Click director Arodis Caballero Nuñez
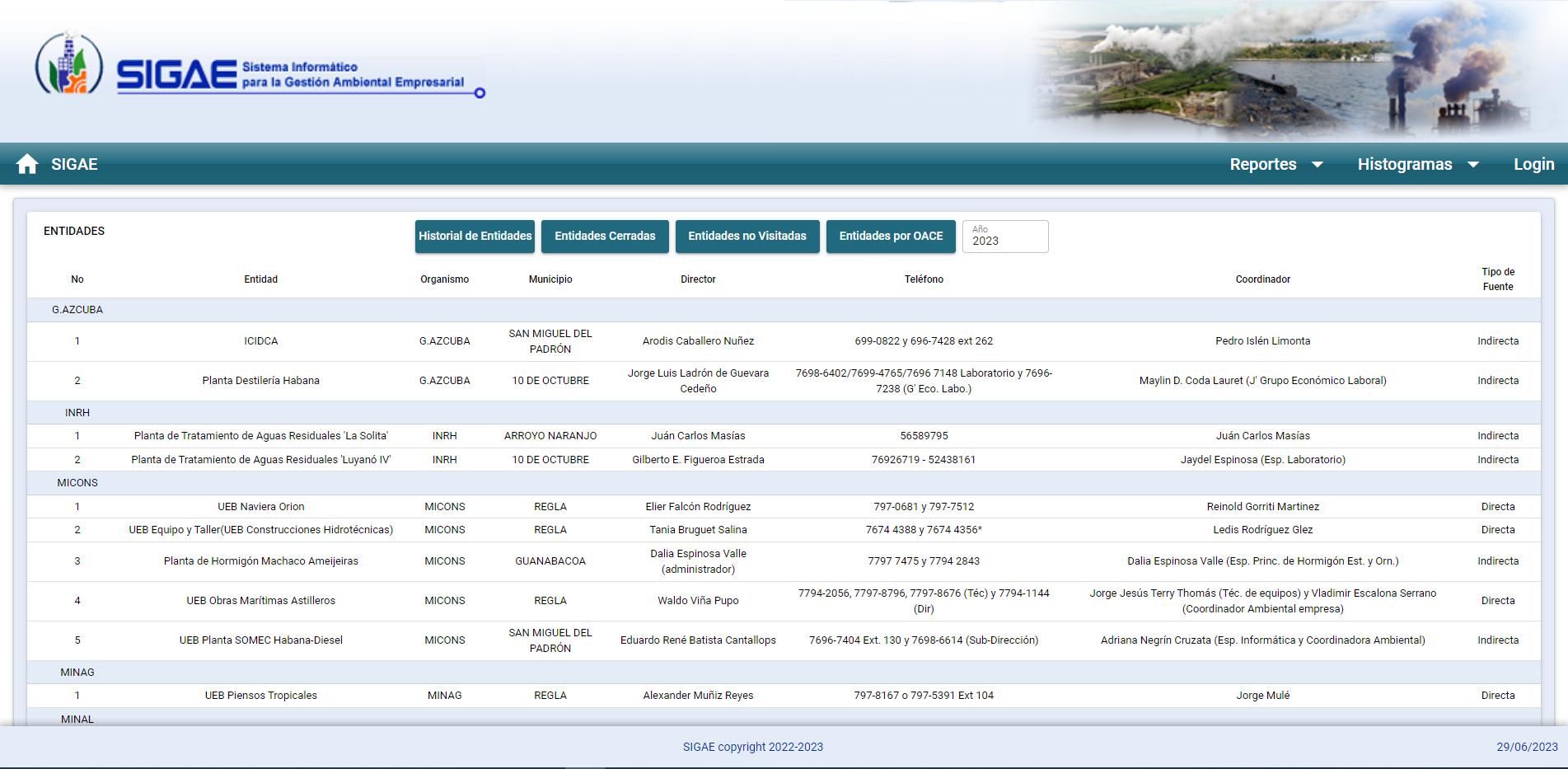The height and width of the screenshot is (769, 1568). coord(698,341)
